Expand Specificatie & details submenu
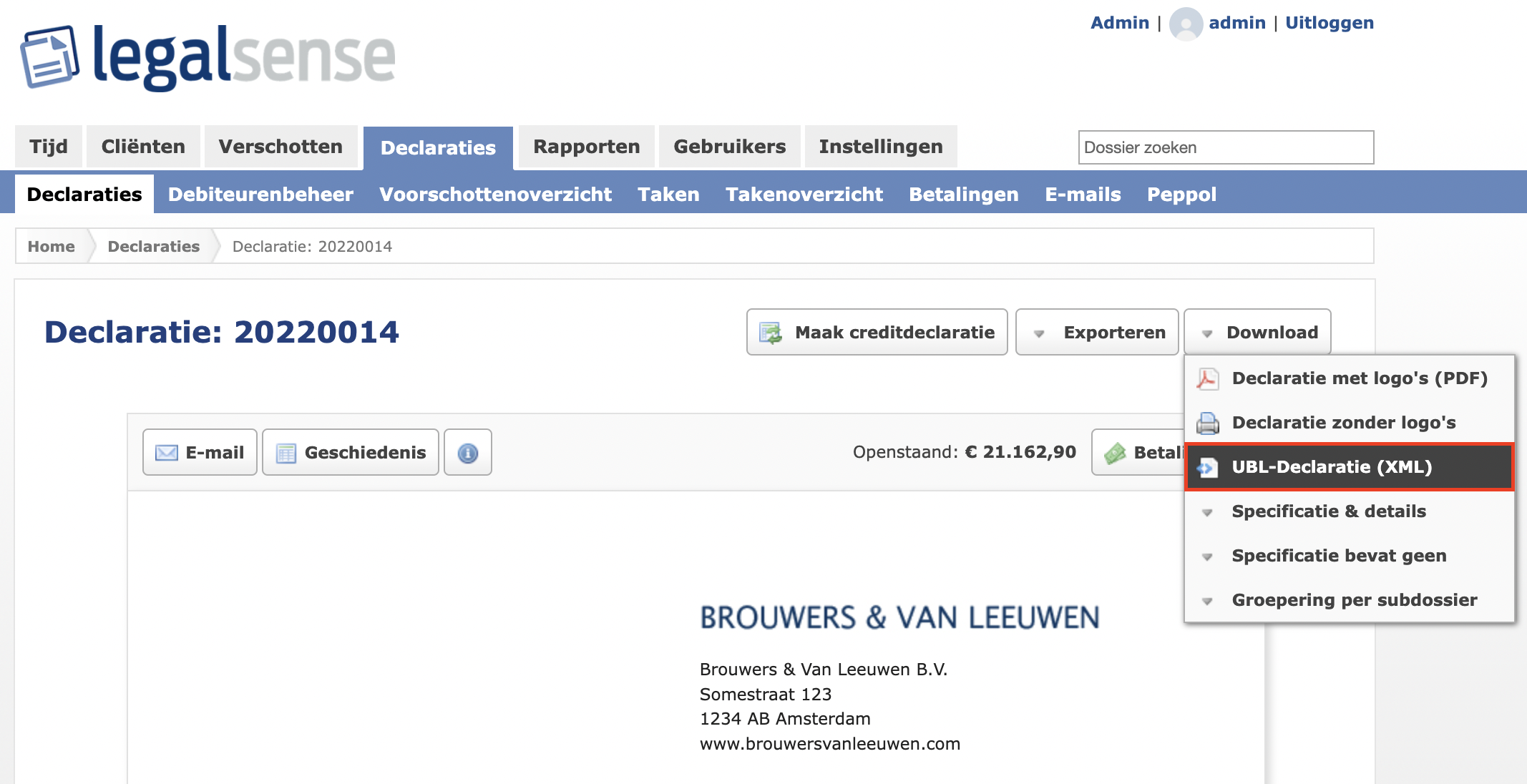 pyautogui.click(x=1350, y=511)
